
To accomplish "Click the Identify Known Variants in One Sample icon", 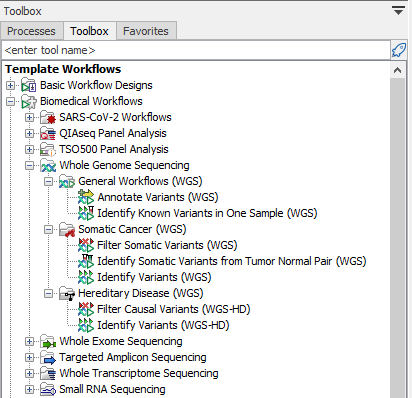I will tap(86, 213).
